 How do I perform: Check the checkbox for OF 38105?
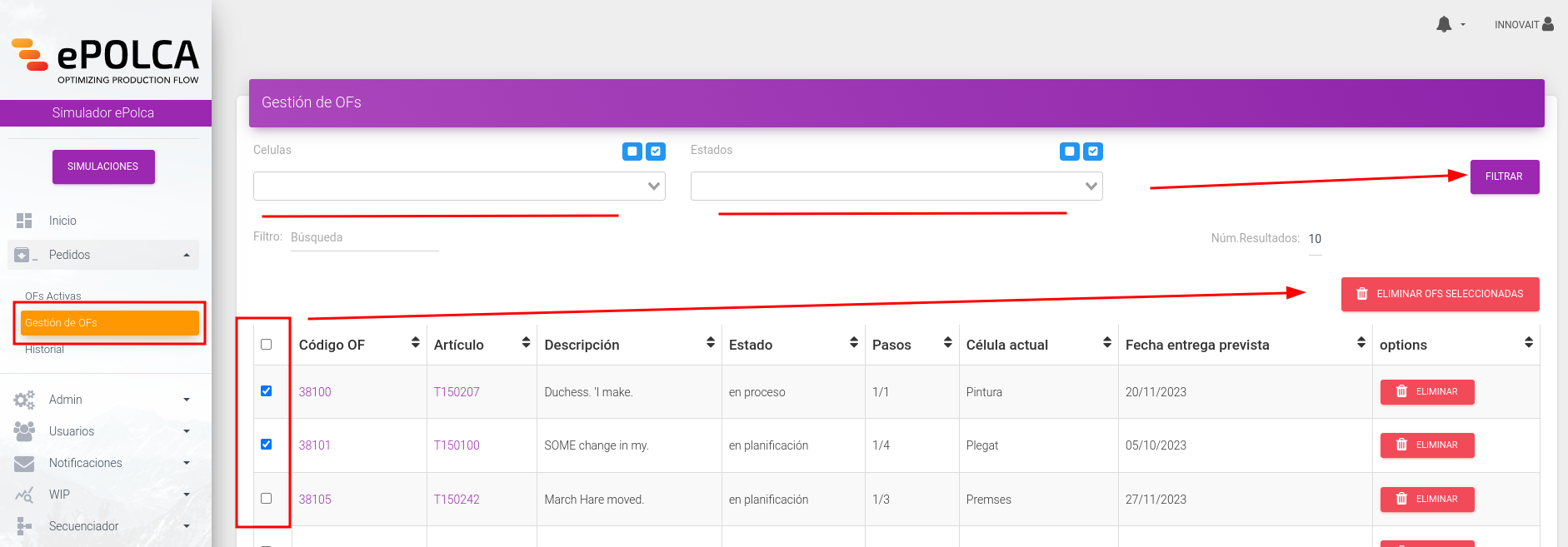pyautogui.click(x=267, y=498)
